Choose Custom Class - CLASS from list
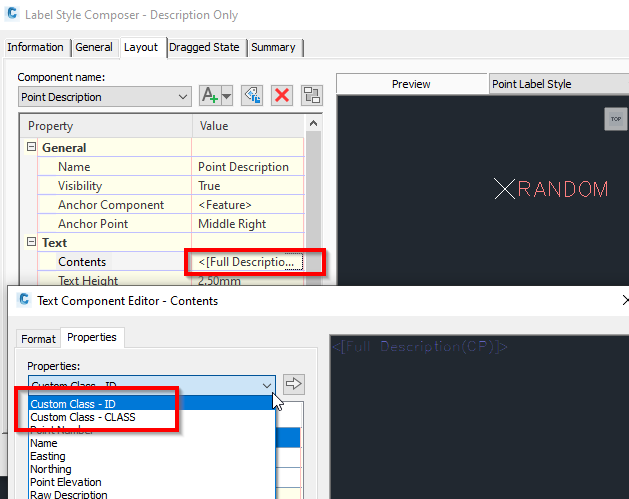 pos(152,417)
